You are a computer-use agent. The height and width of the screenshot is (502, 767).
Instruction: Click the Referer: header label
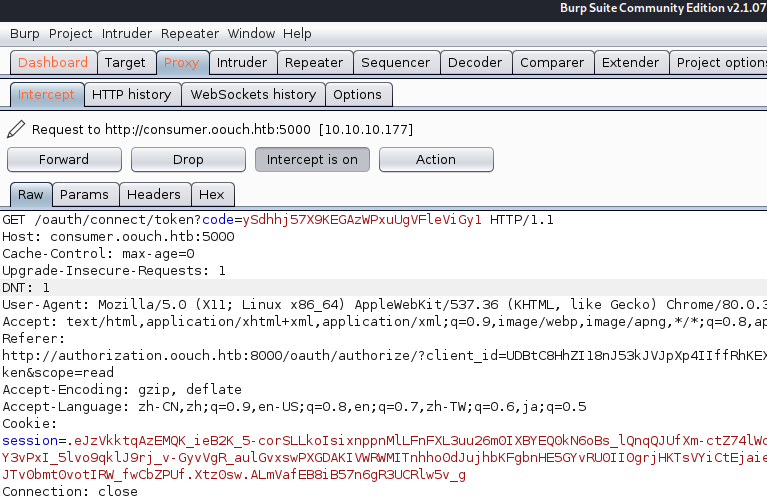pos(34,339)
